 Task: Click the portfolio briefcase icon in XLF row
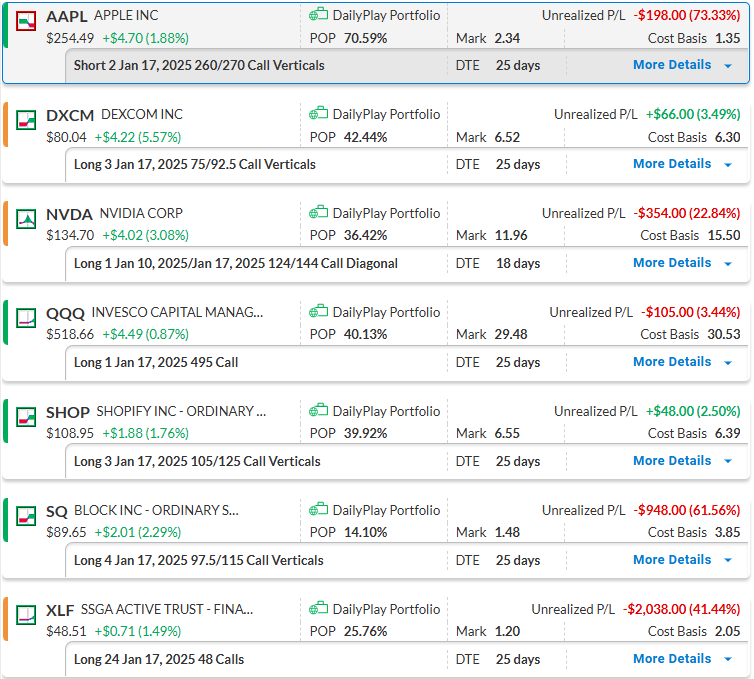point(318,608)
